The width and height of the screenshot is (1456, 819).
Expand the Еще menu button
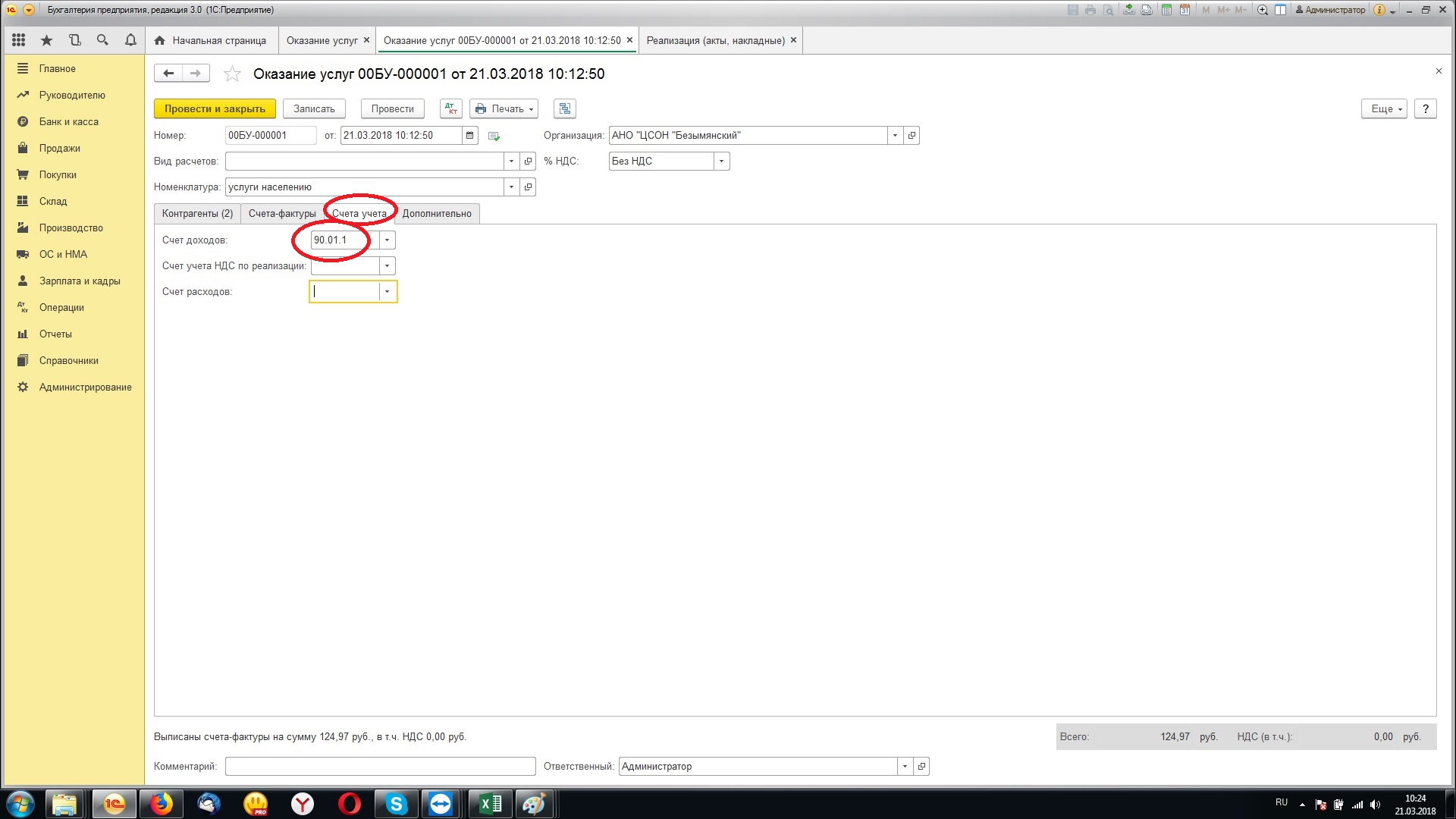1384,108
